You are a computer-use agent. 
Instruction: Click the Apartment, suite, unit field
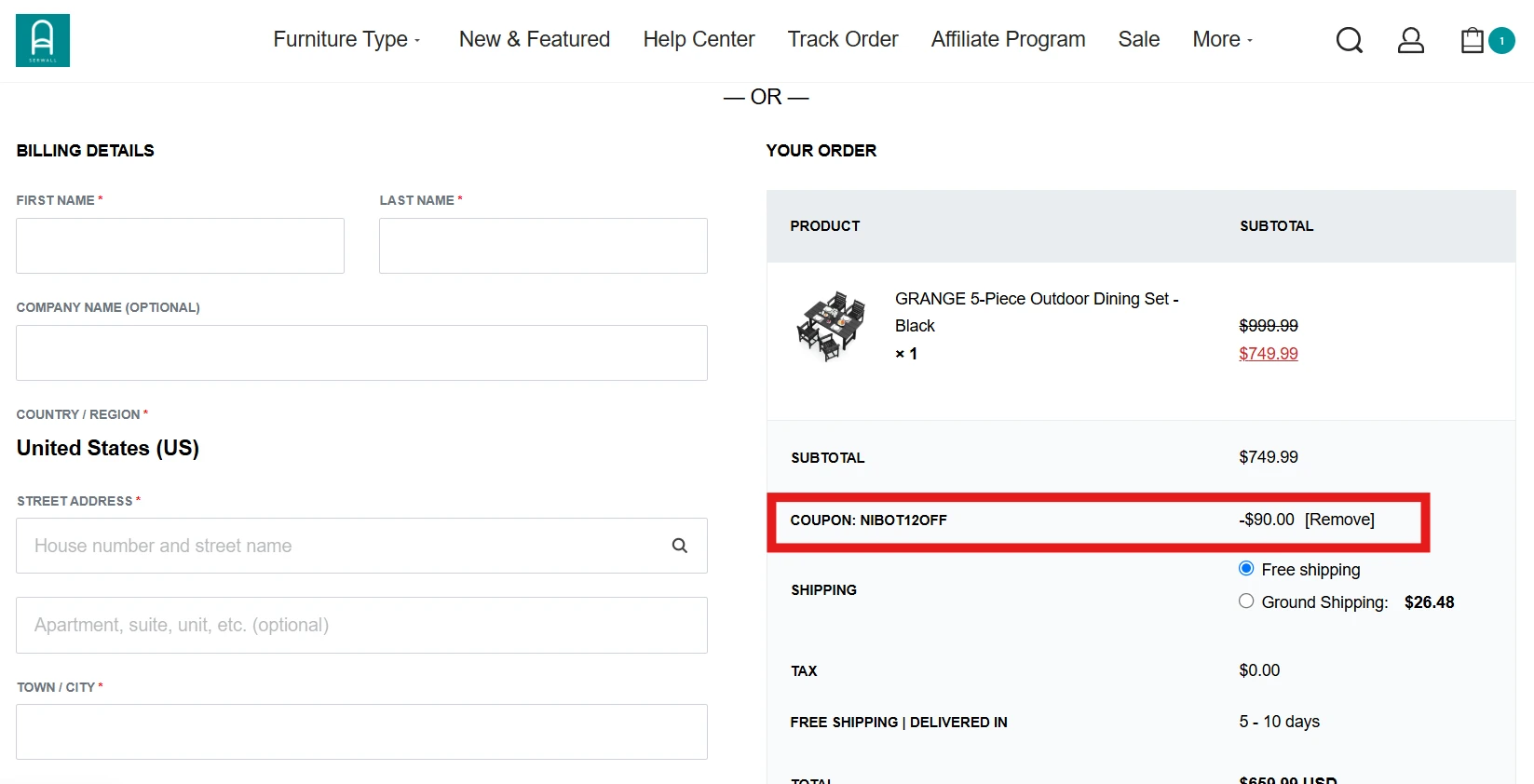click(x=361, y=625)
